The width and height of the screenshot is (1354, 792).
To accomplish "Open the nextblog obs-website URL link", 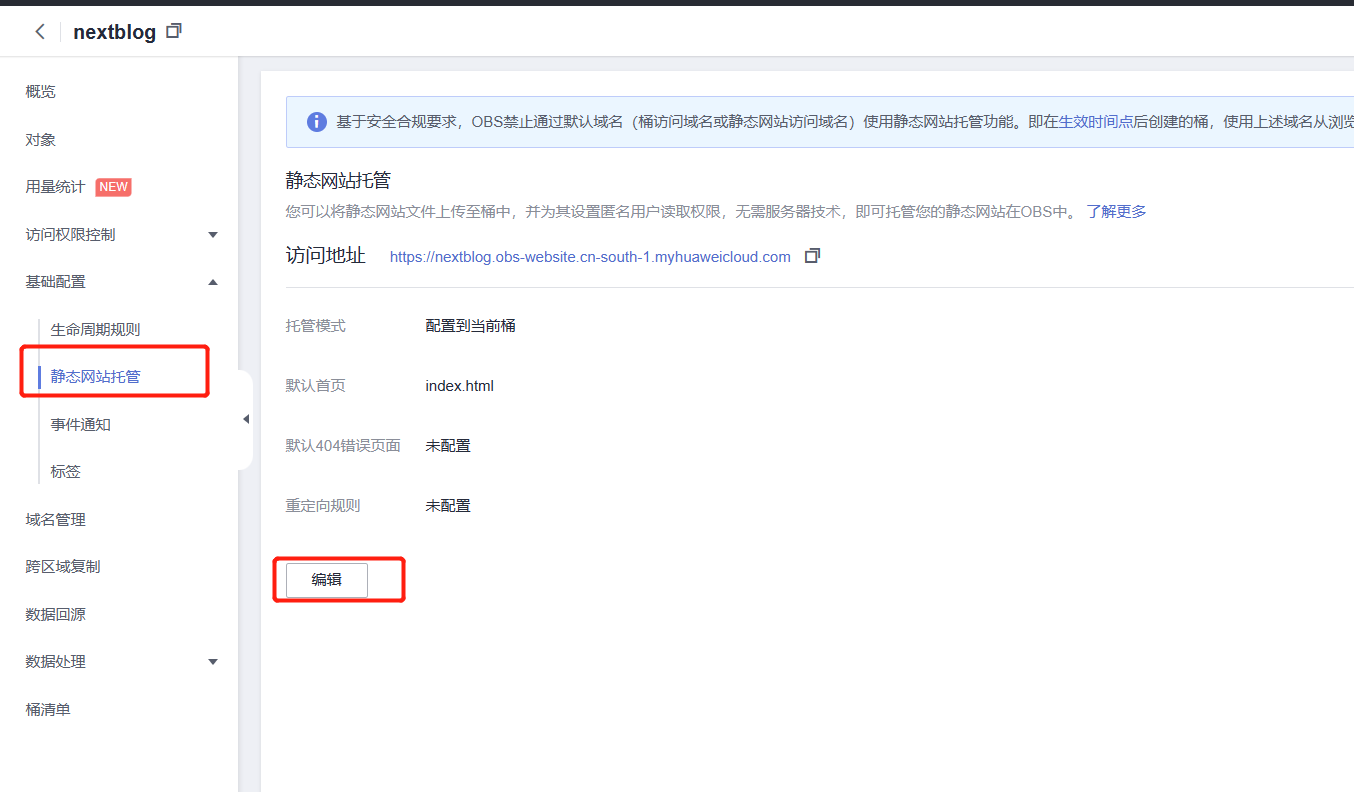I will 590,257.
